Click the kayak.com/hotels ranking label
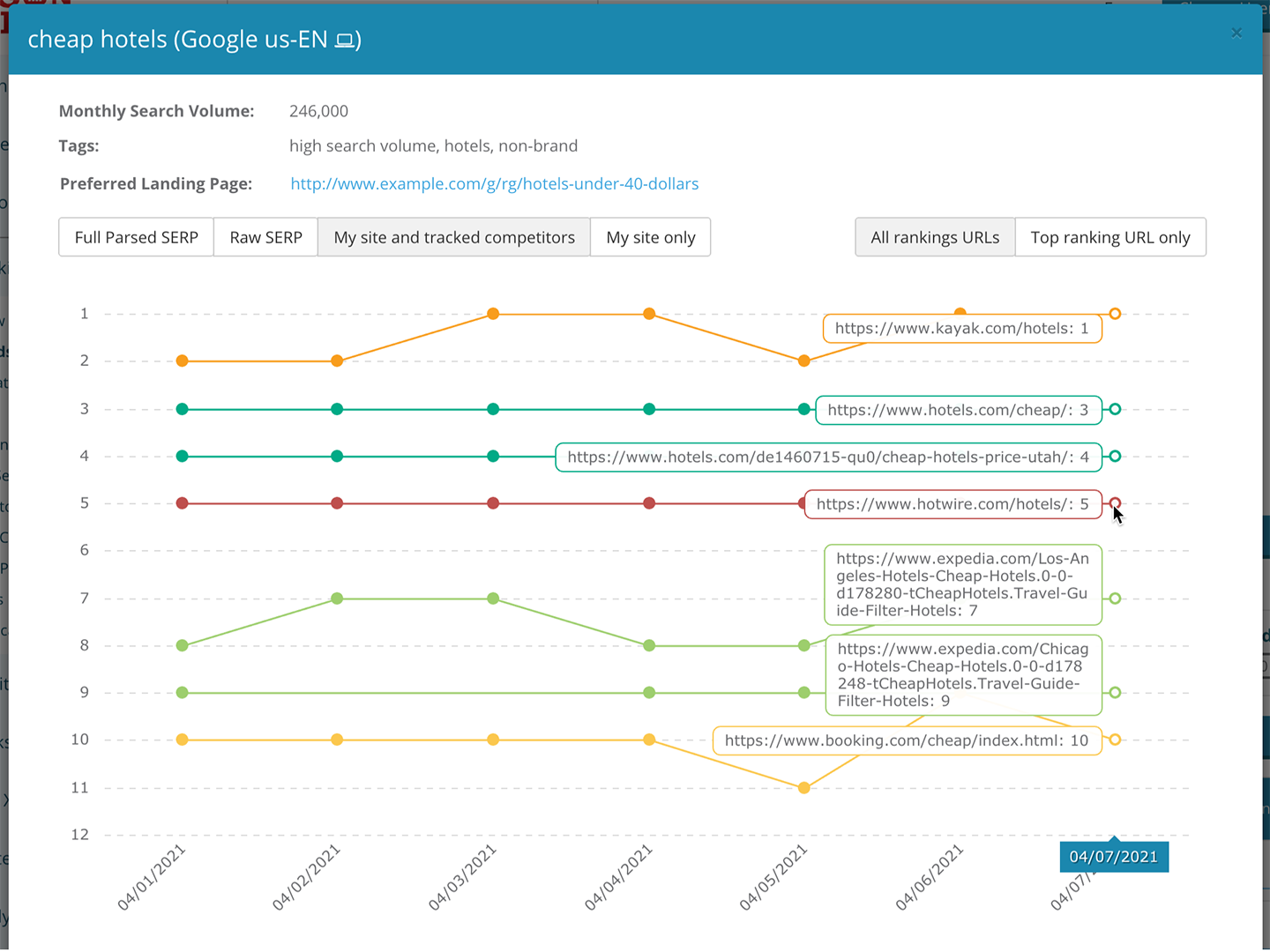The image size is (1270, 952). pyautogui.click(x=962, y=328)
